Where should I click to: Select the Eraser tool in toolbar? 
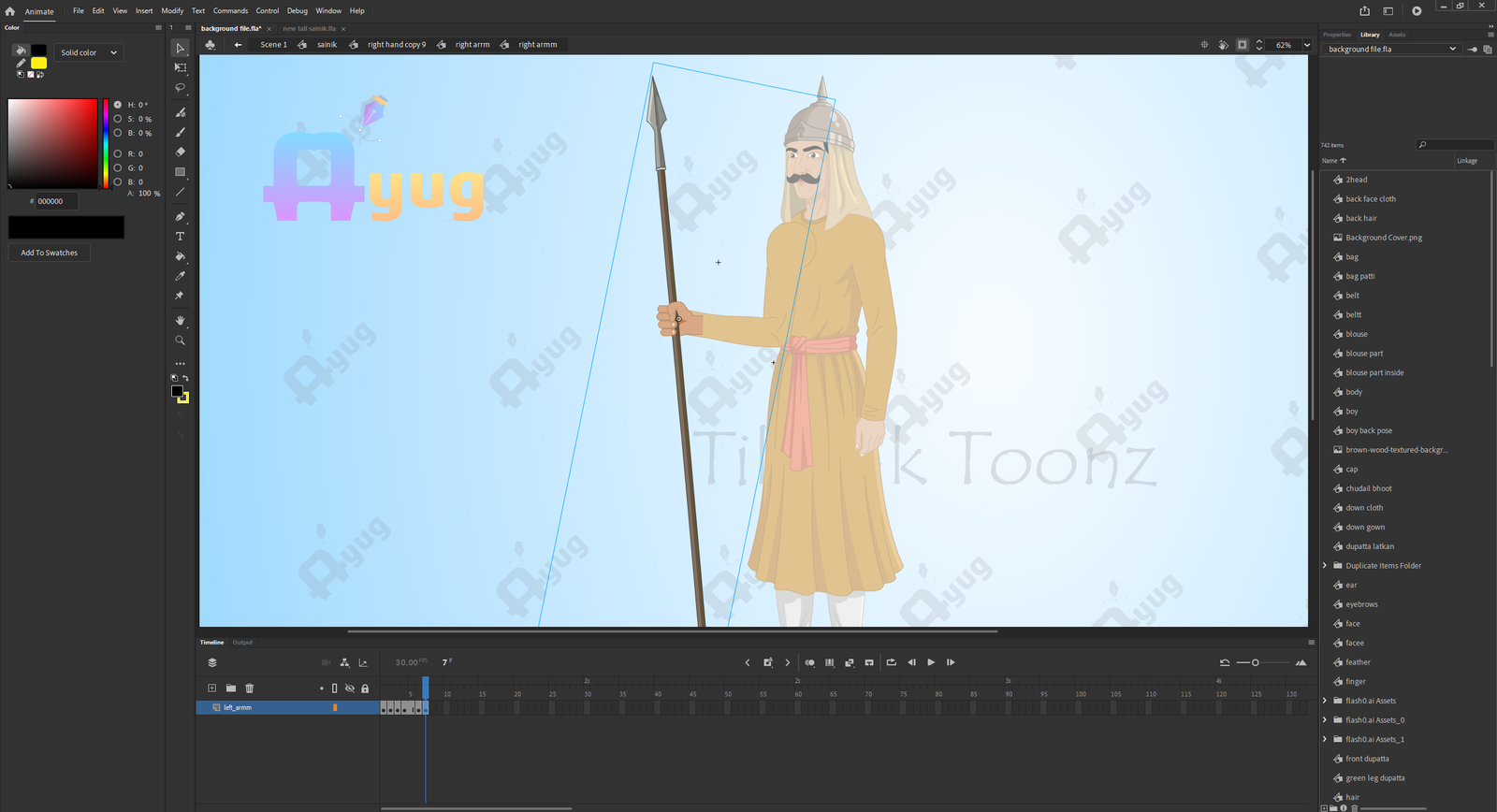click(x=181, y=152)
